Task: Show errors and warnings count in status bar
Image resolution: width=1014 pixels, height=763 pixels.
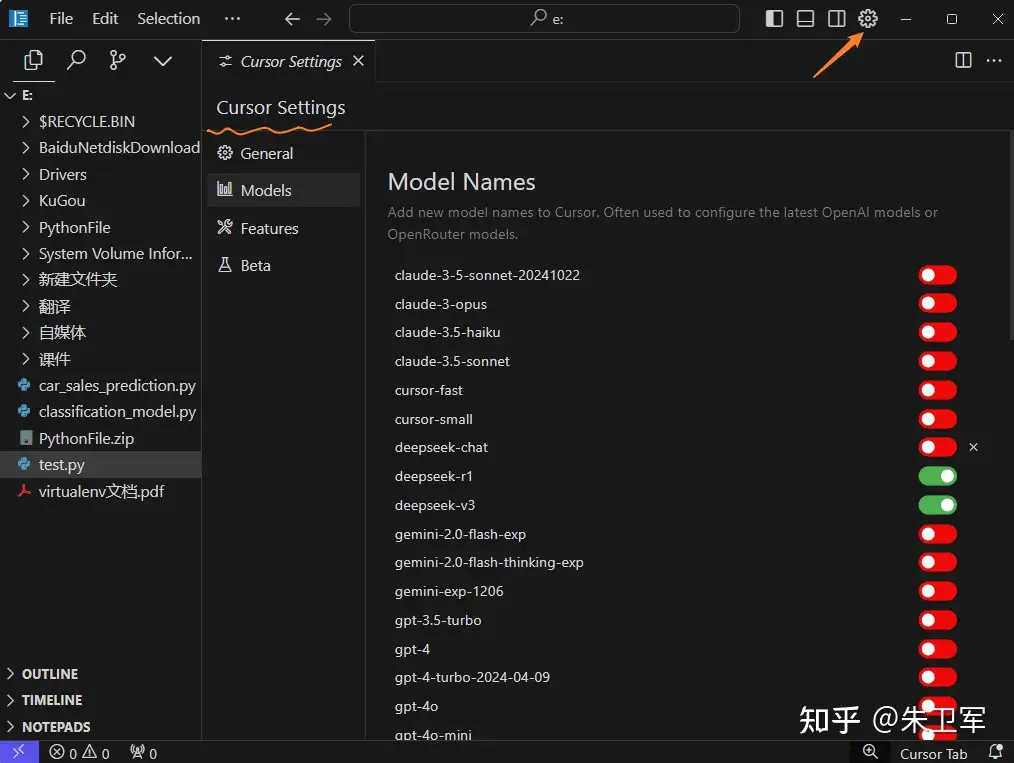Action: coord(80,753)
